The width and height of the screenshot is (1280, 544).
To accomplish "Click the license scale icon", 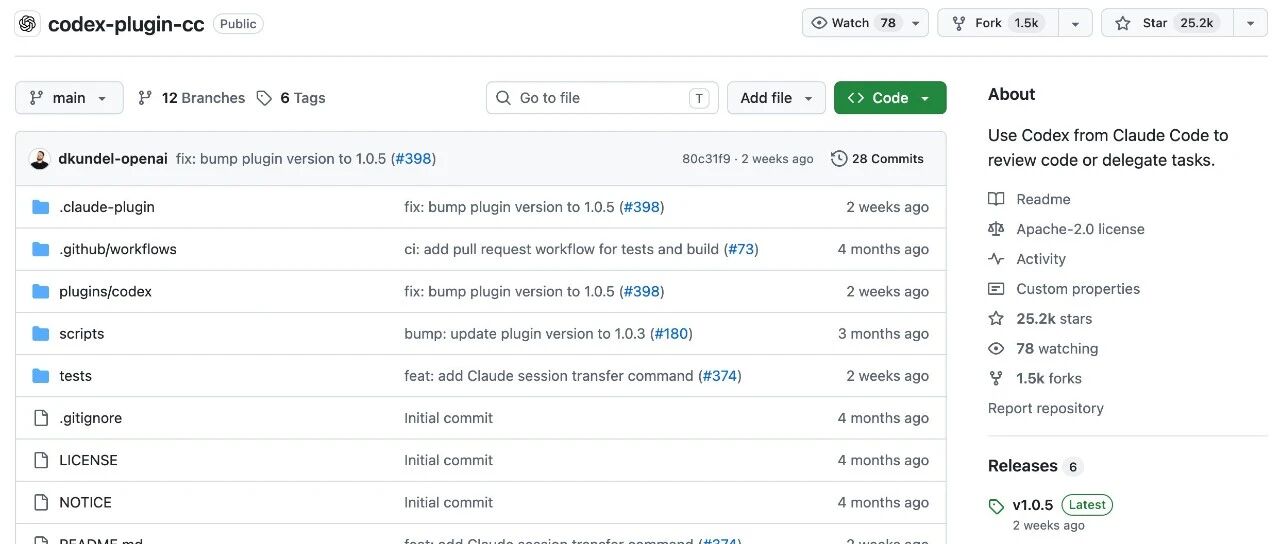I will coord(996,229).
